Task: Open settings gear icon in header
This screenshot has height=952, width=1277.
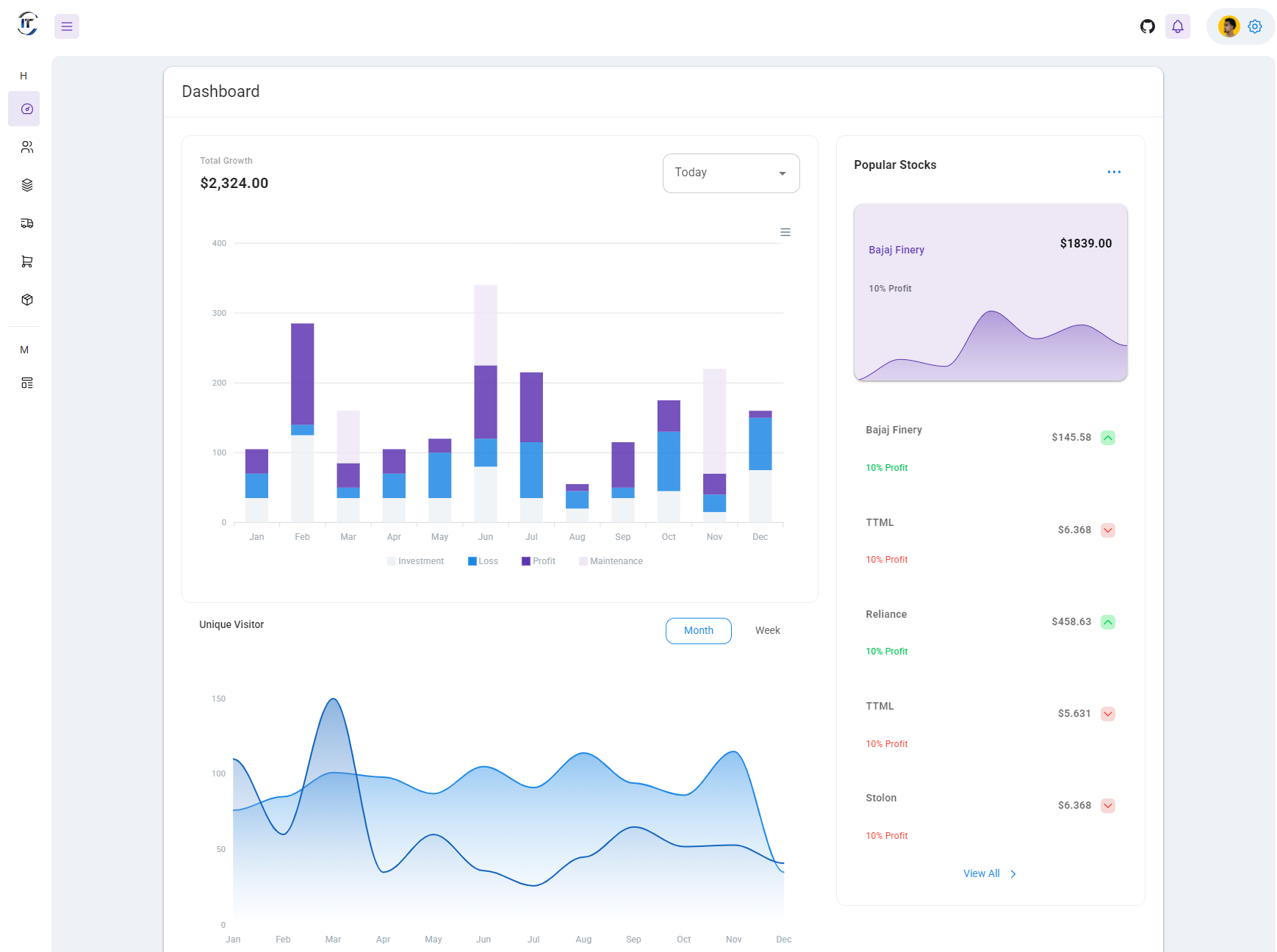Action: click(x=1255, y=26)
